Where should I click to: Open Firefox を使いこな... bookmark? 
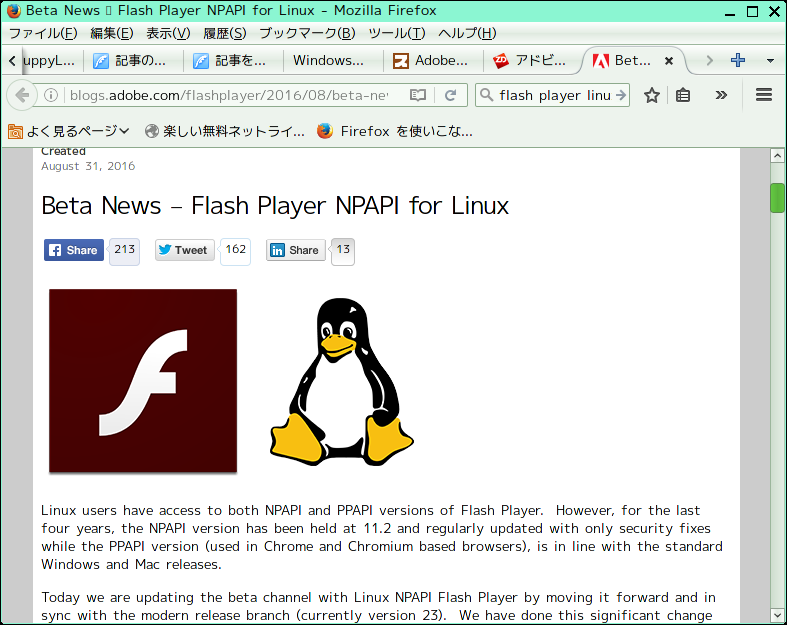point(395,131)
